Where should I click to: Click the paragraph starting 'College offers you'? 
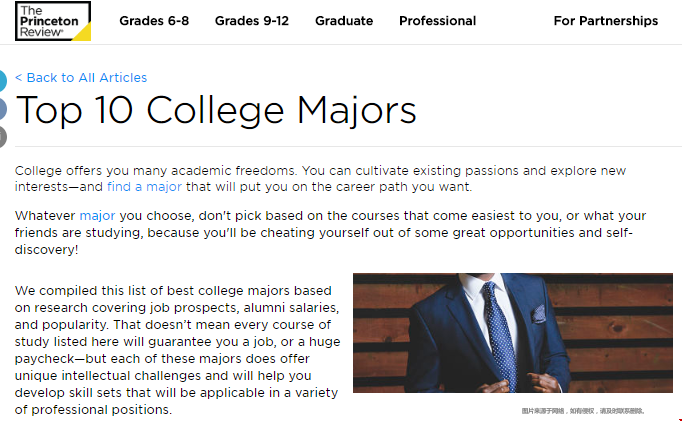pos(320,178)
